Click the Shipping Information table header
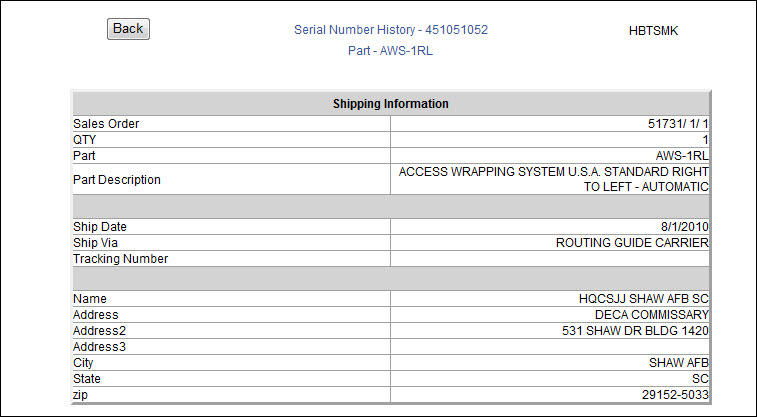Image resolution: width=757 pixels, height=417 pixels. click(391, 104)
